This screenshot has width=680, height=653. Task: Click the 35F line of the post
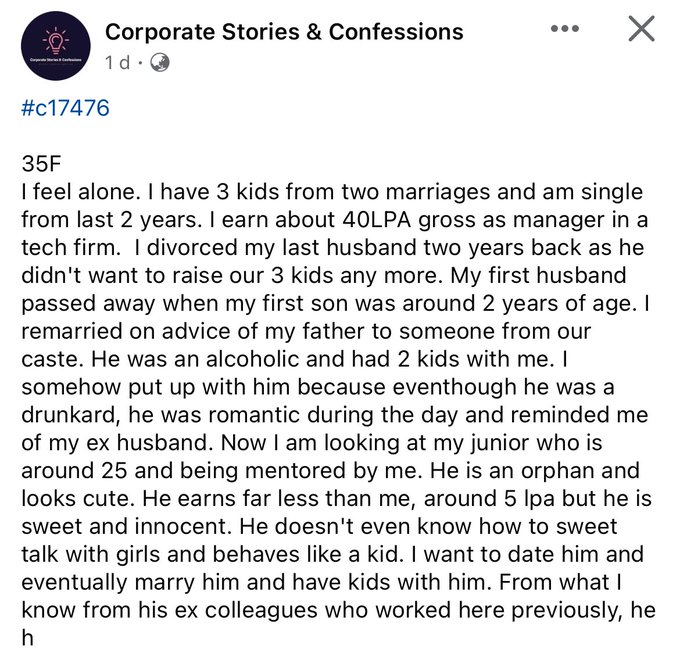(41, 163)
